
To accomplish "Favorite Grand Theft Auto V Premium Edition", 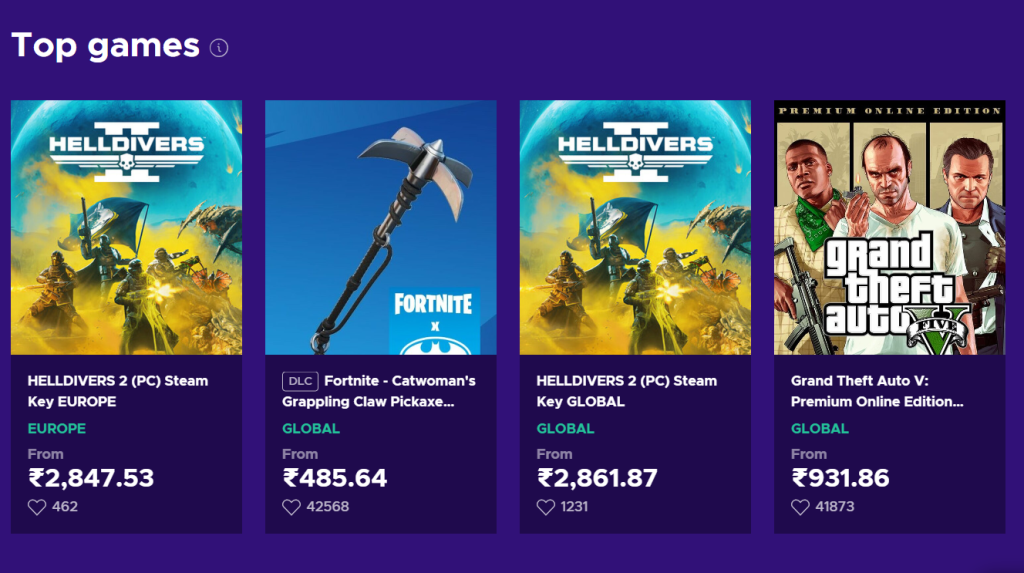I will [800, 507].
